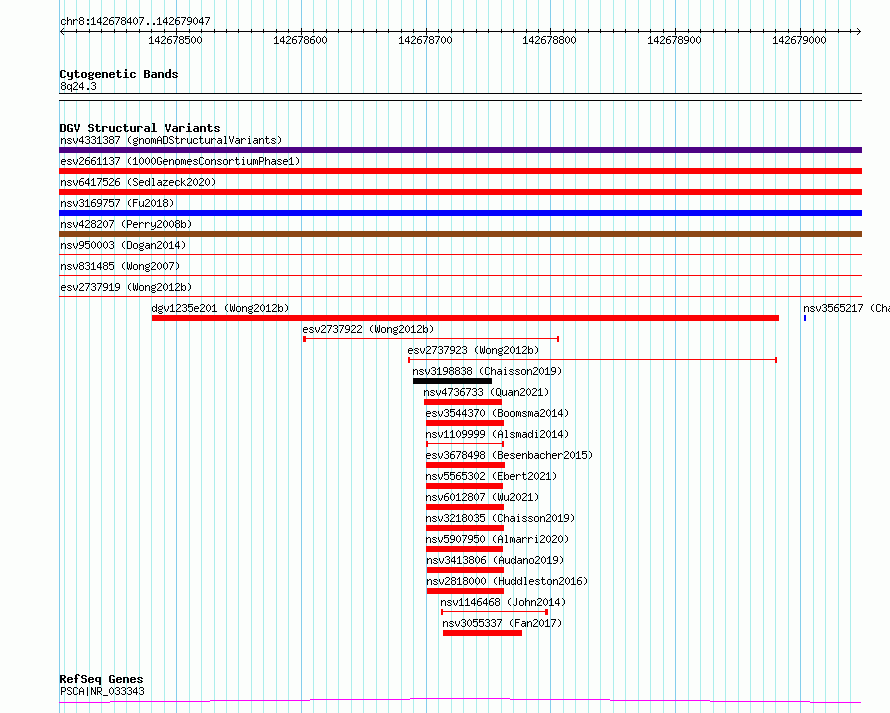890x713 pixels.
Task: Click the RefSeq Genes track title
Action: coord(101,679)
